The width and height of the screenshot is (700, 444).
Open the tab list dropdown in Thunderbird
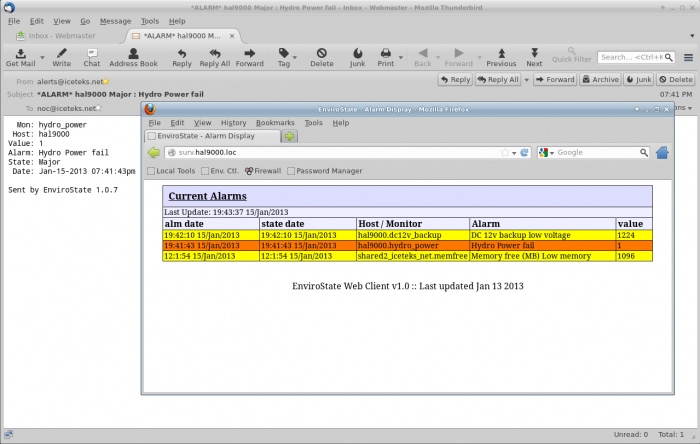(x=692, y=36)
